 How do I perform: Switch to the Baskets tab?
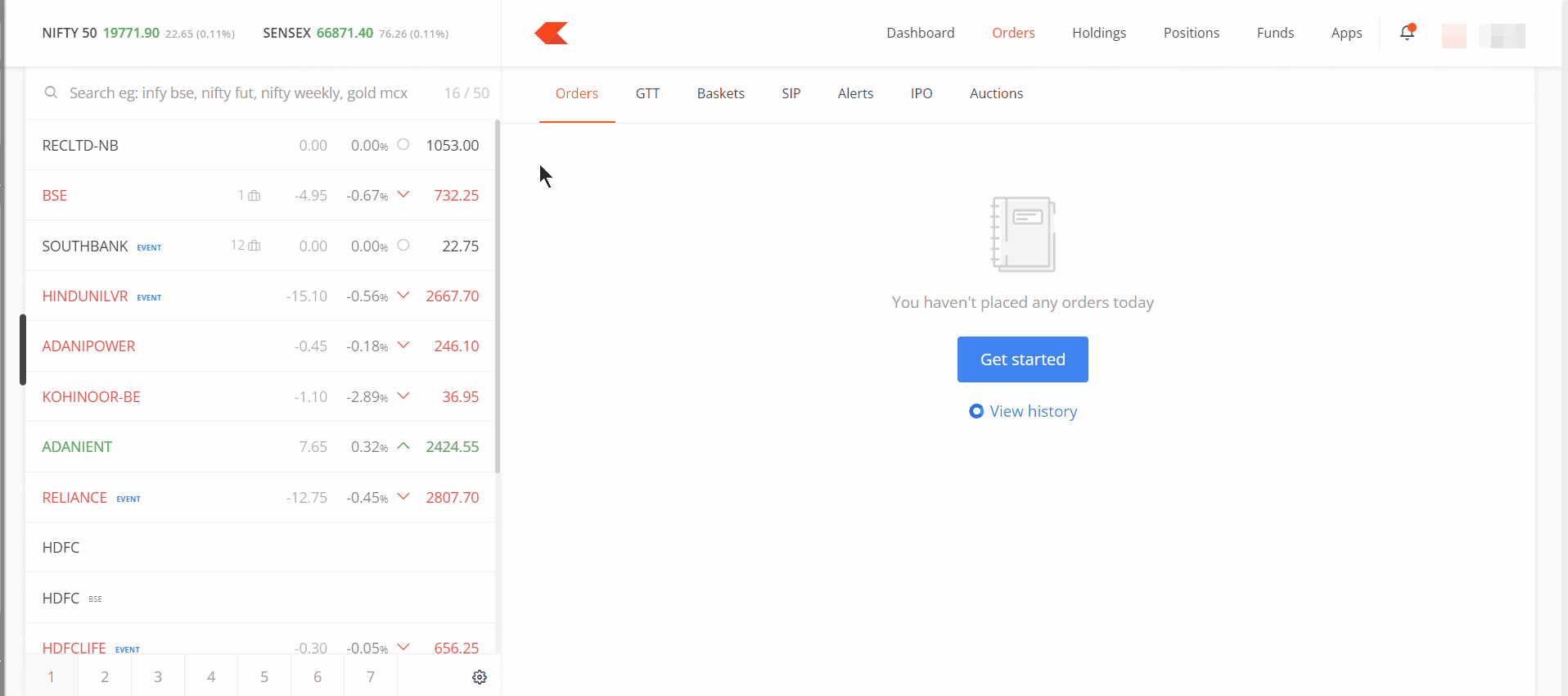click(721, 93)
